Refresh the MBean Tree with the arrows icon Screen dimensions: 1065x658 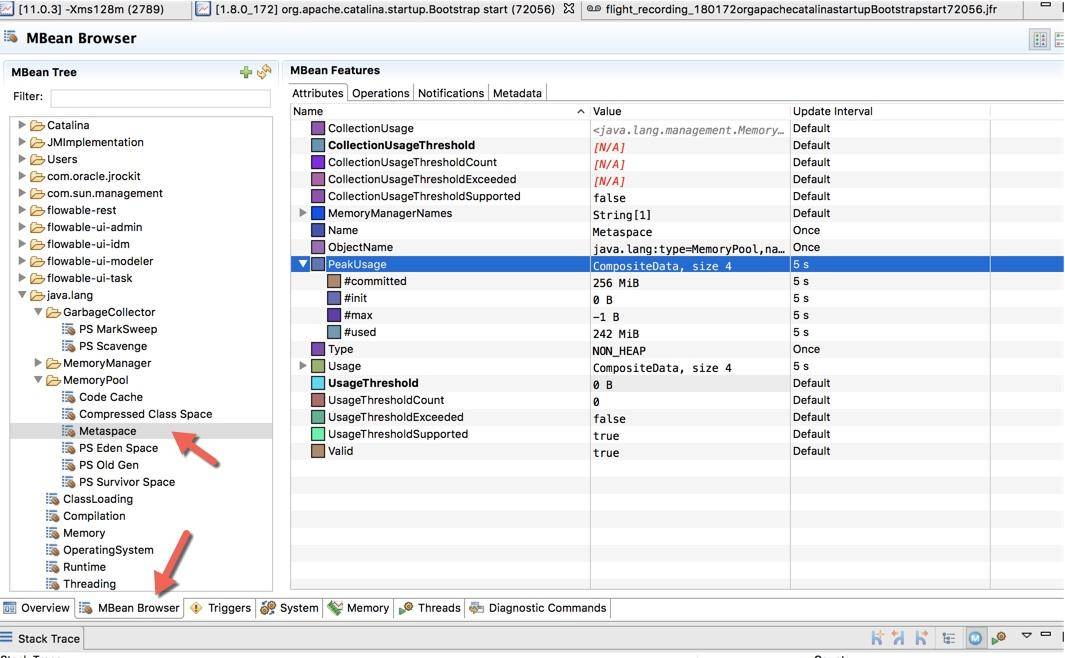pos(264,72)
